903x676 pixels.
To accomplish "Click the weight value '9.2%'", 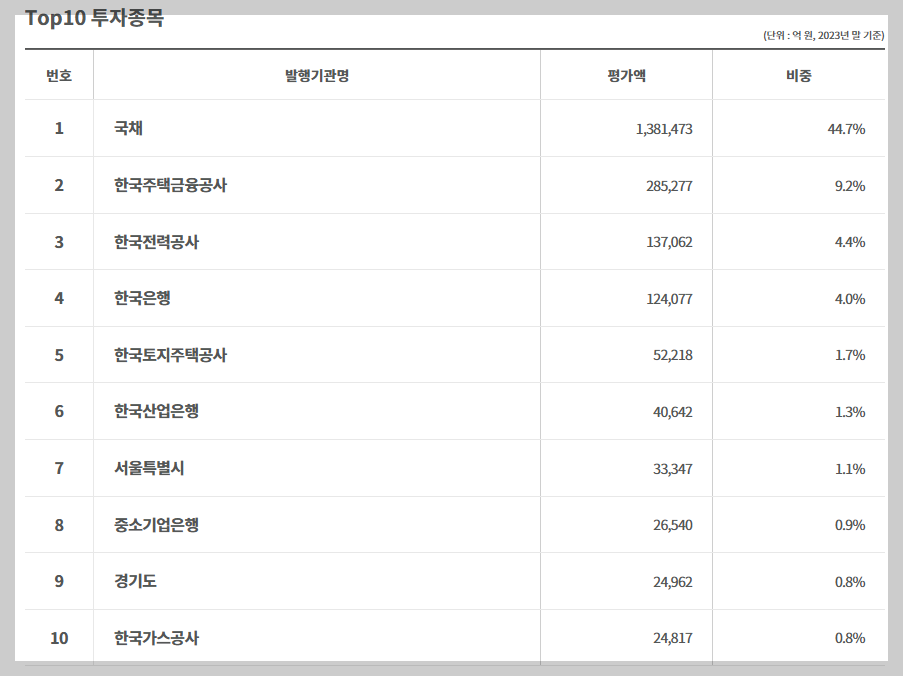I will coord(850,186).
